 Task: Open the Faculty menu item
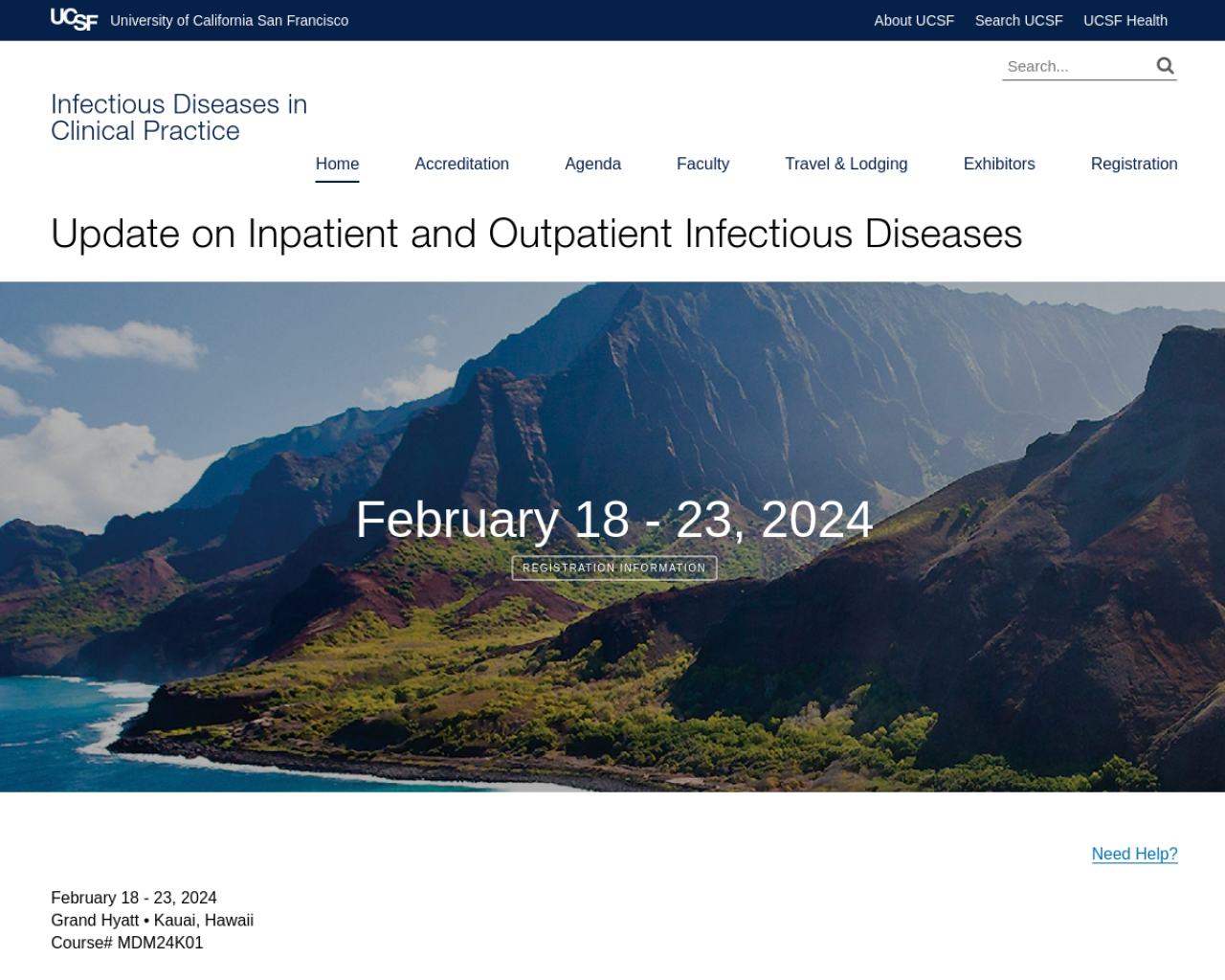click(703, 164)
